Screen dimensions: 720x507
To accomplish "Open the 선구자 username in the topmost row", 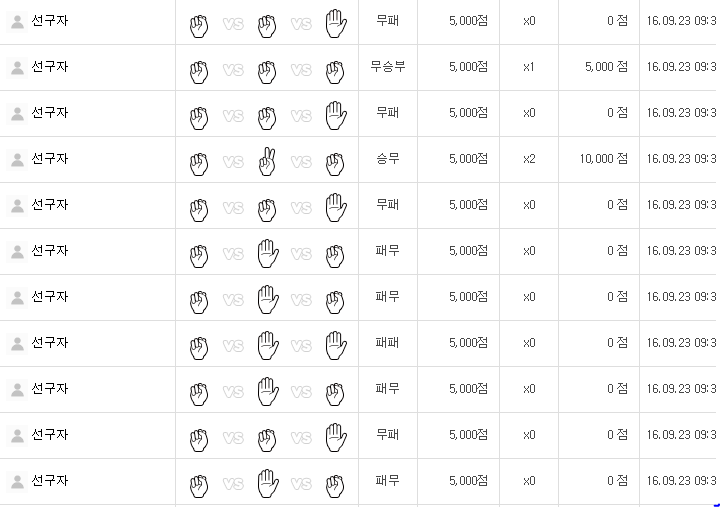I will [50, 21].
